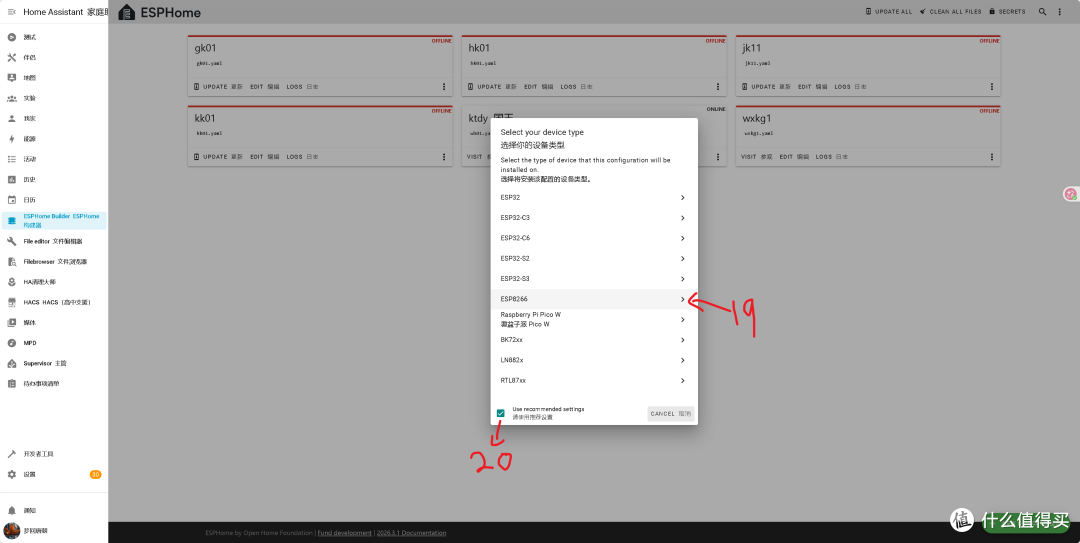This screenshot has width=1080, height=543.
Task: Select ESP32-S3 device type
Action: pos(594,279)
